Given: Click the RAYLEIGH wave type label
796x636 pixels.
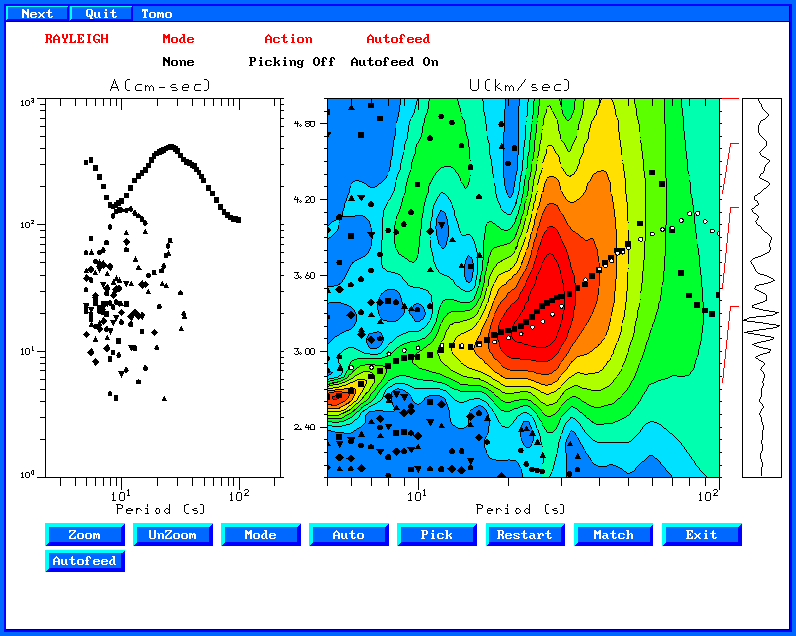Looking at the screenshot, I should [77, 39].
